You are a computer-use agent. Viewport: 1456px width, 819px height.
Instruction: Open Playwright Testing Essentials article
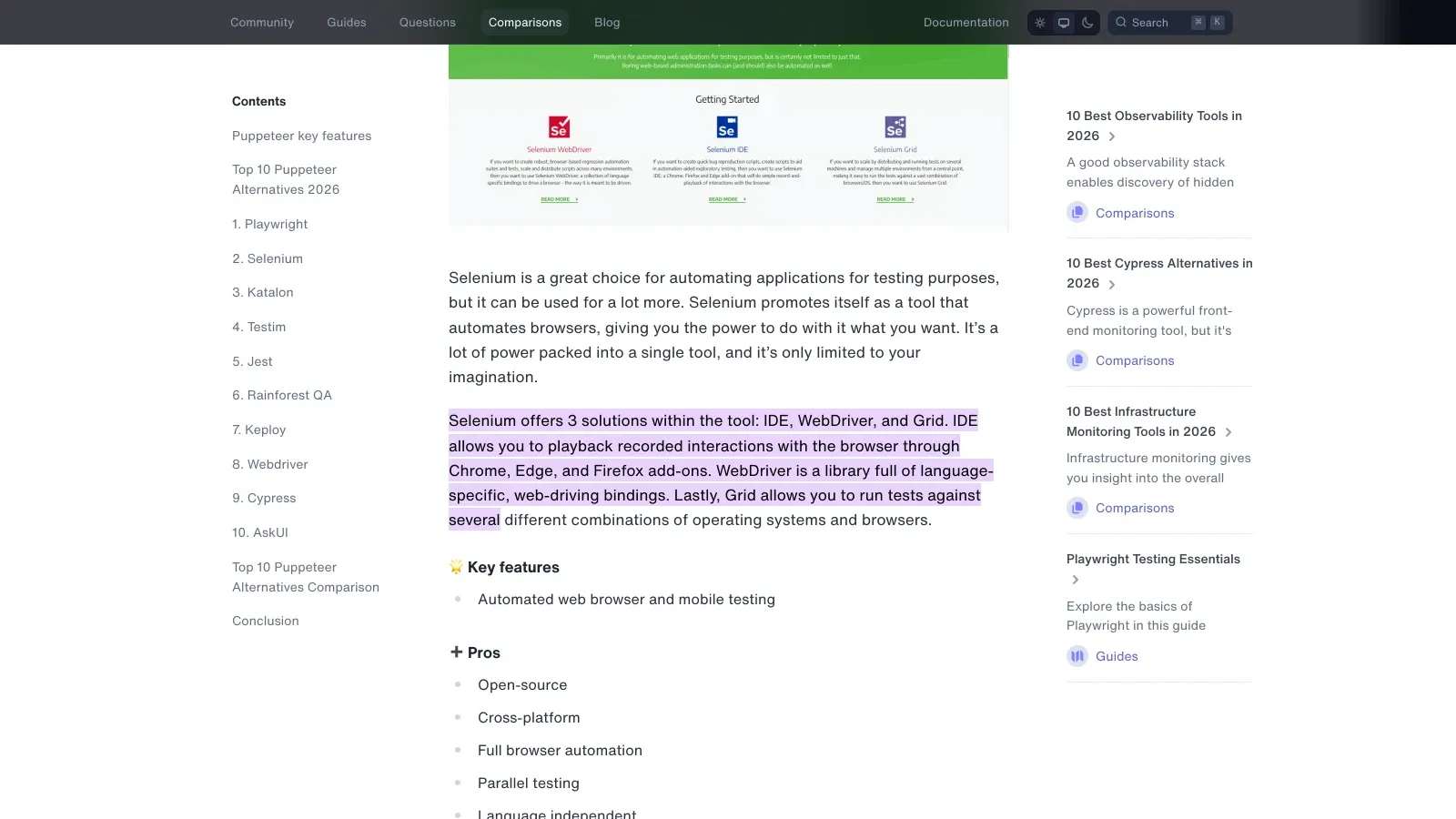[1153, 559]
